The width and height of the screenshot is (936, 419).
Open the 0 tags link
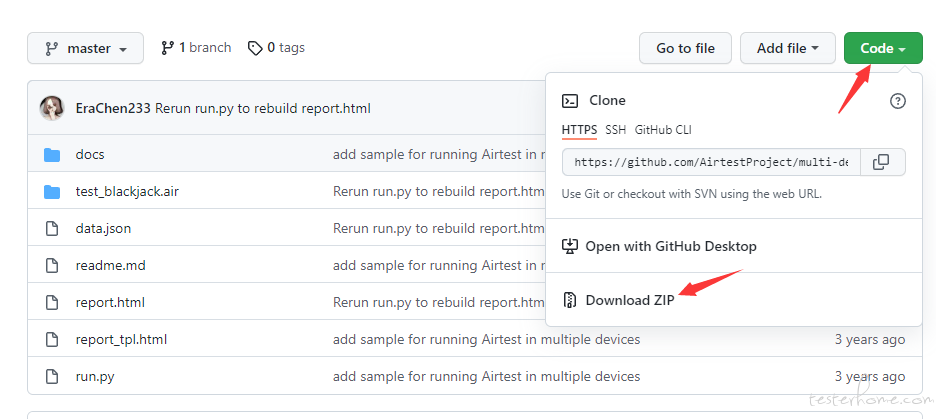[276, 48]
